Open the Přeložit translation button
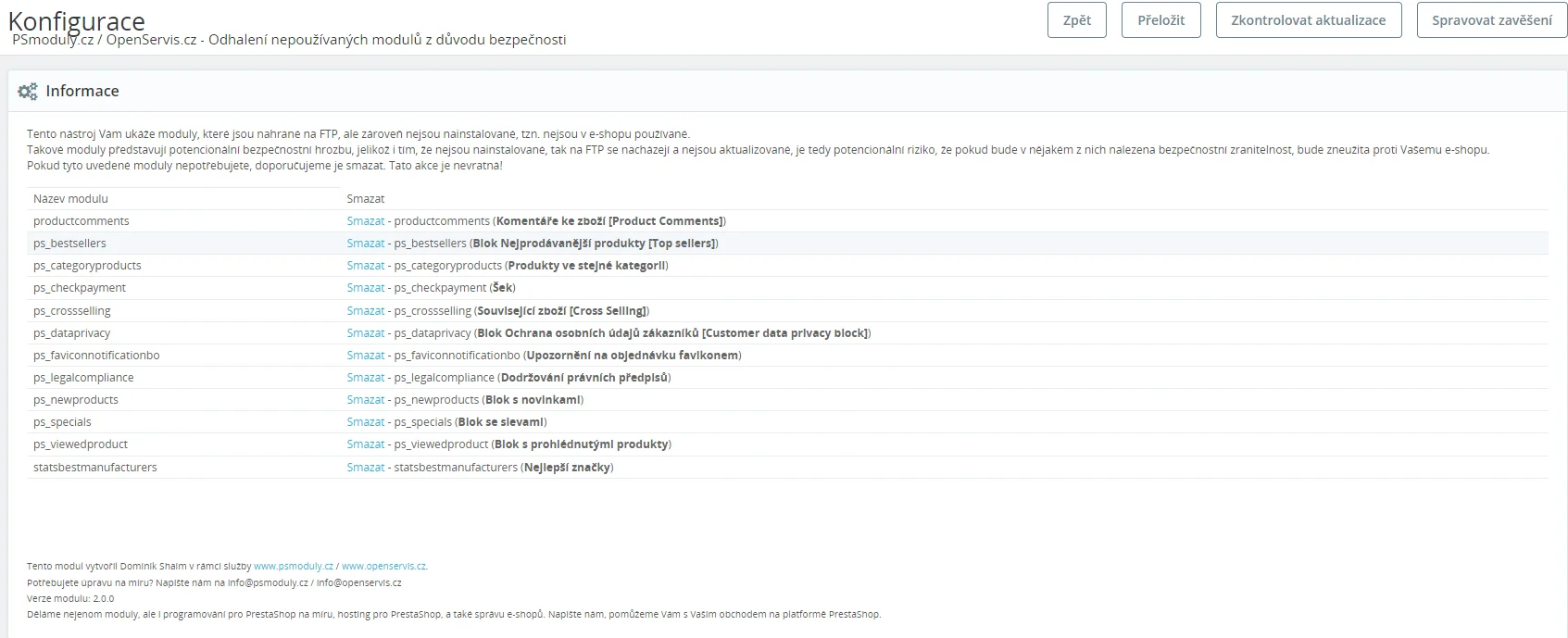 1160,20
